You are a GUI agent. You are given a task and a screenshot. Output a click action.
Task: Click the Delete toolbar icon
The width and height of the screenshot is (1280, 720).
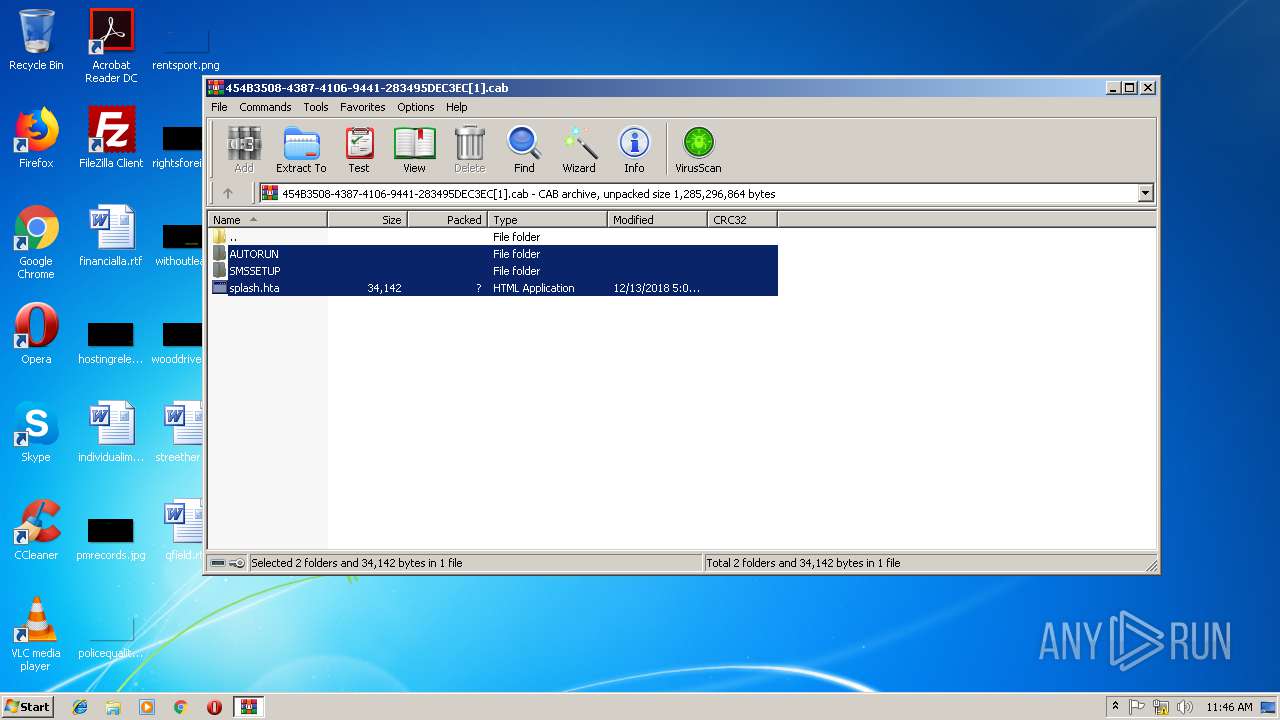pos(469,150)
